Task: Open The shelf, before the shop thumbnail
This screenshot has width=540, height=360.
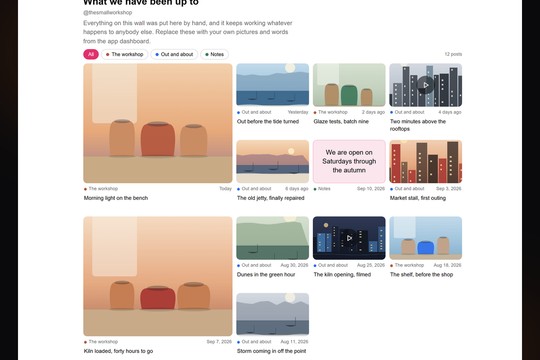Action: pos(426,238)
